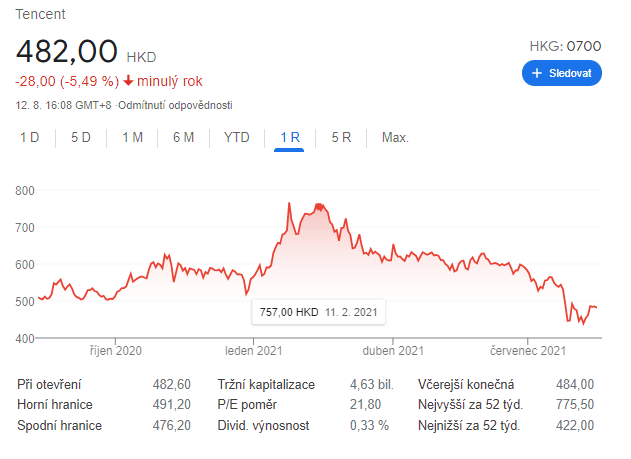
Task: Select the Max. range tab
Action: (x=395, y=137)
